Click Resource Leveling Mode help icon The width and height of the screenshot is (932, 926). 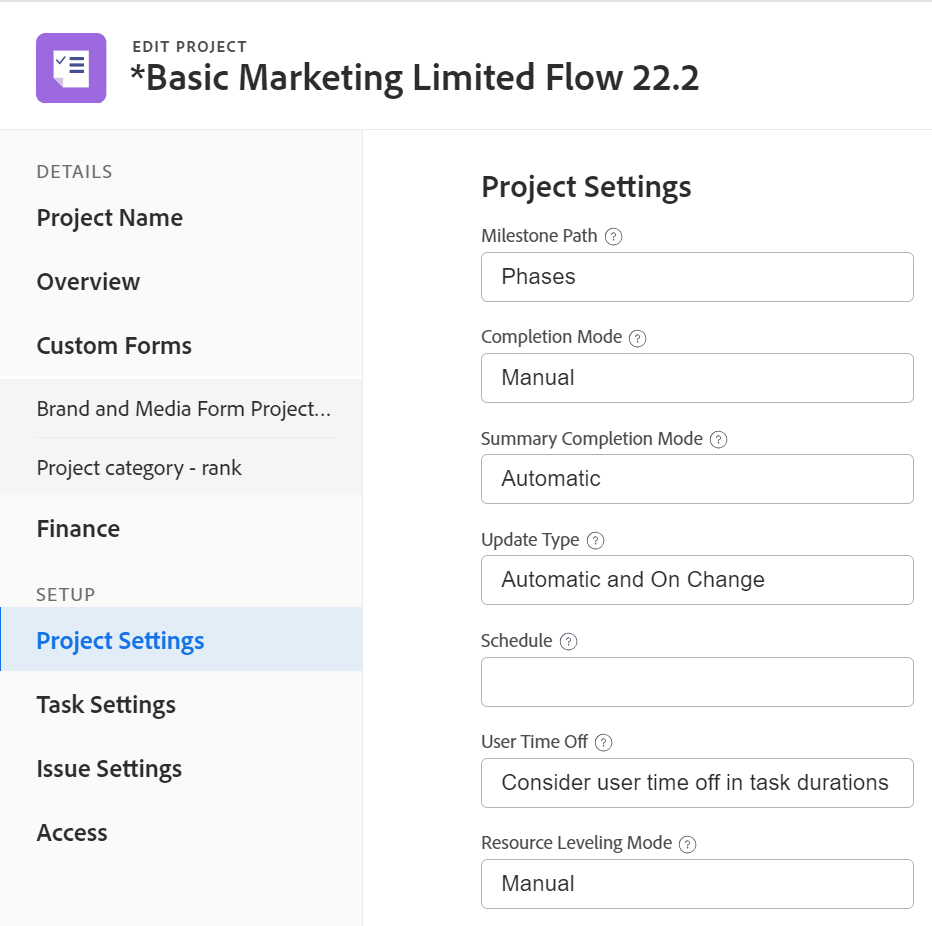point(687,844)
